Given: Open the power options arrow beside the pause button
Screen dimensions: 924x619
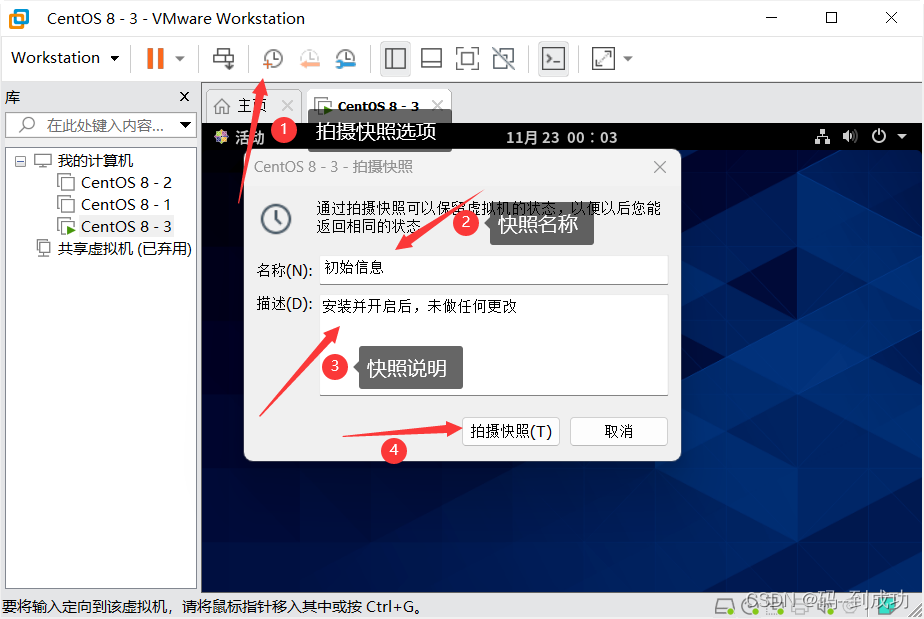Looking at the screenshot, I should 180,58.
